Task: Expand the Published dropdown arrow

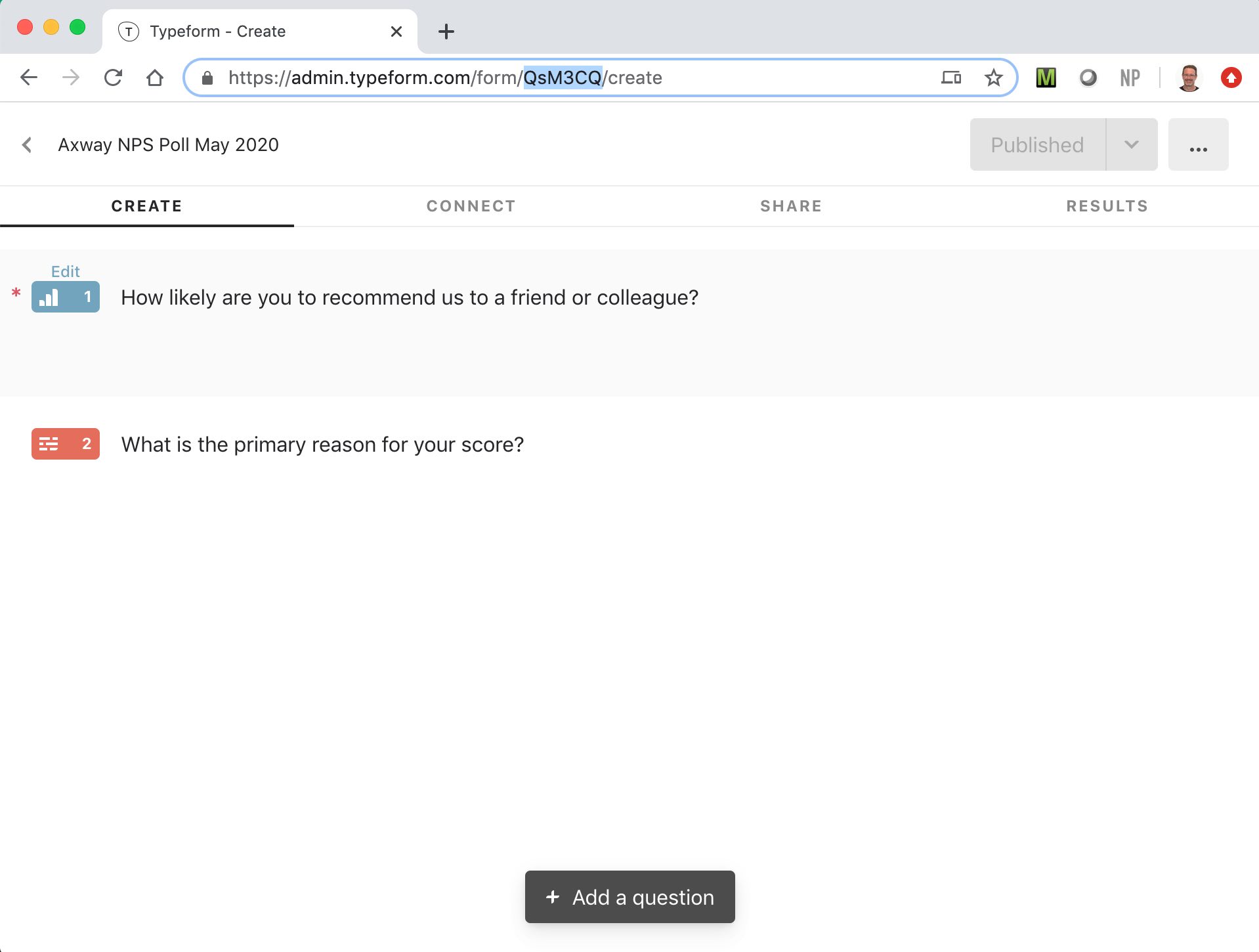Action: pos(1132,144)
